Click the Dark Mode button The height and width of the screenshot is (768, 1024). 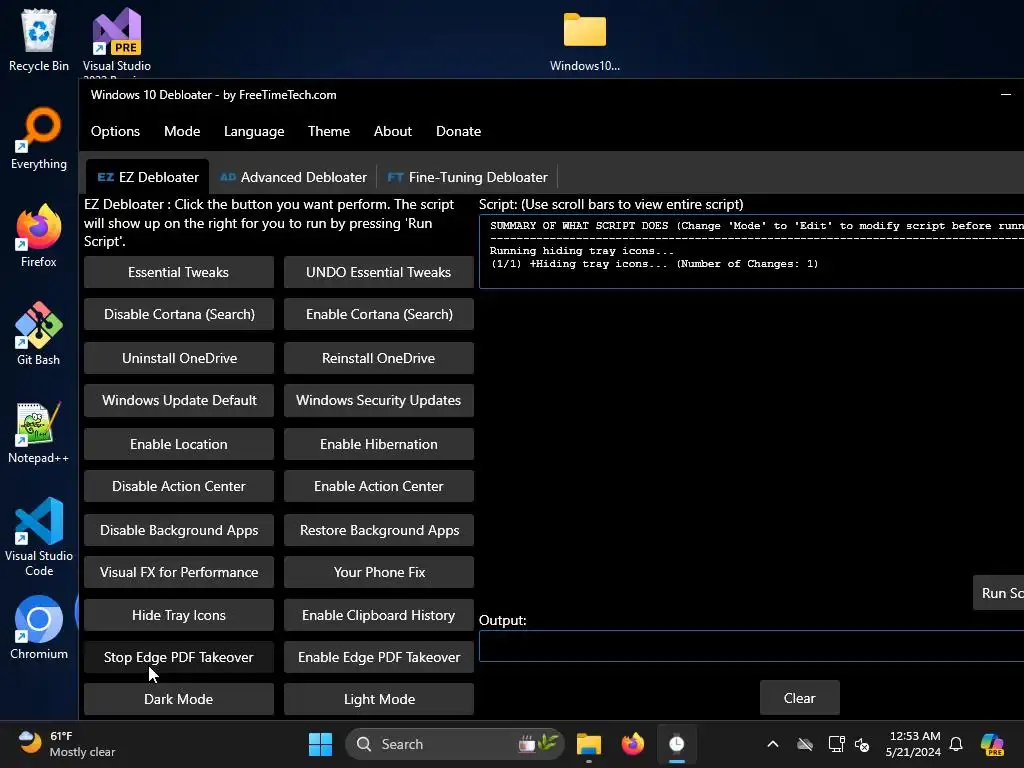click(x=178, y=699)
